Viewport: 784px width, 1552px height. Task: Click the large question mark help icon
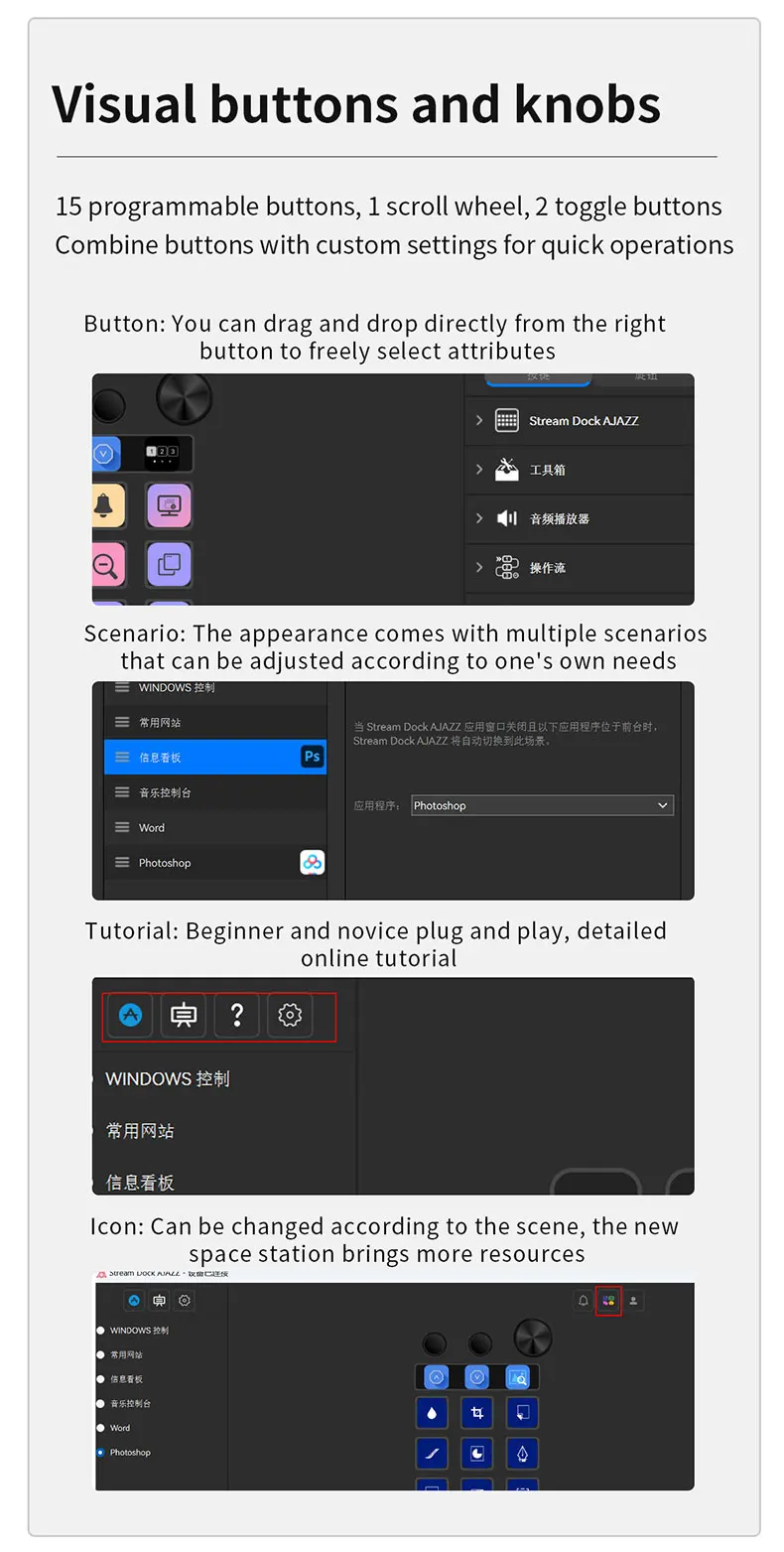[237, 1015]
